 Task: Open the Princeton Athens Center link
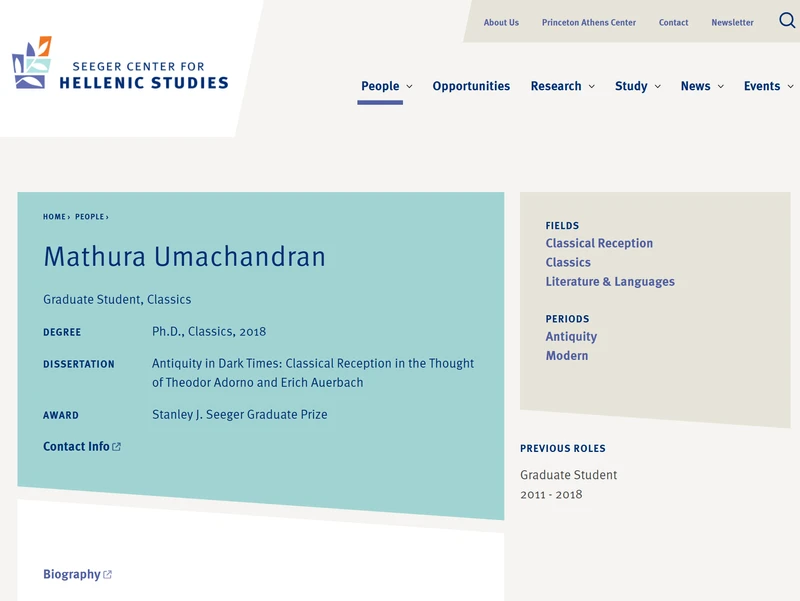pos(589,22)
